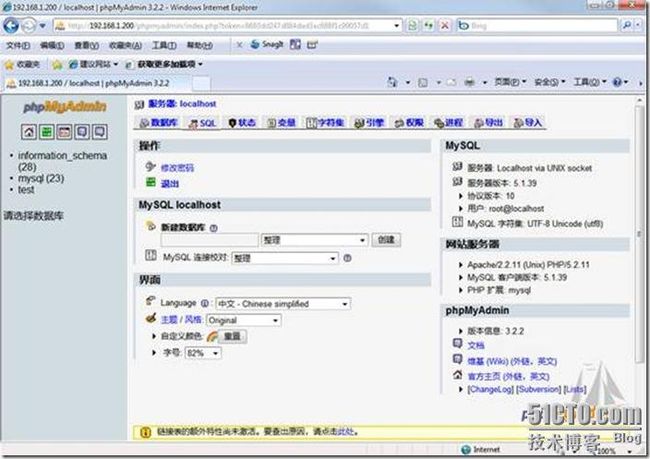The height and width of the screenshot is (459, 650).
Task: Click the green log out icon in sidebar
Action: point(47,132)
